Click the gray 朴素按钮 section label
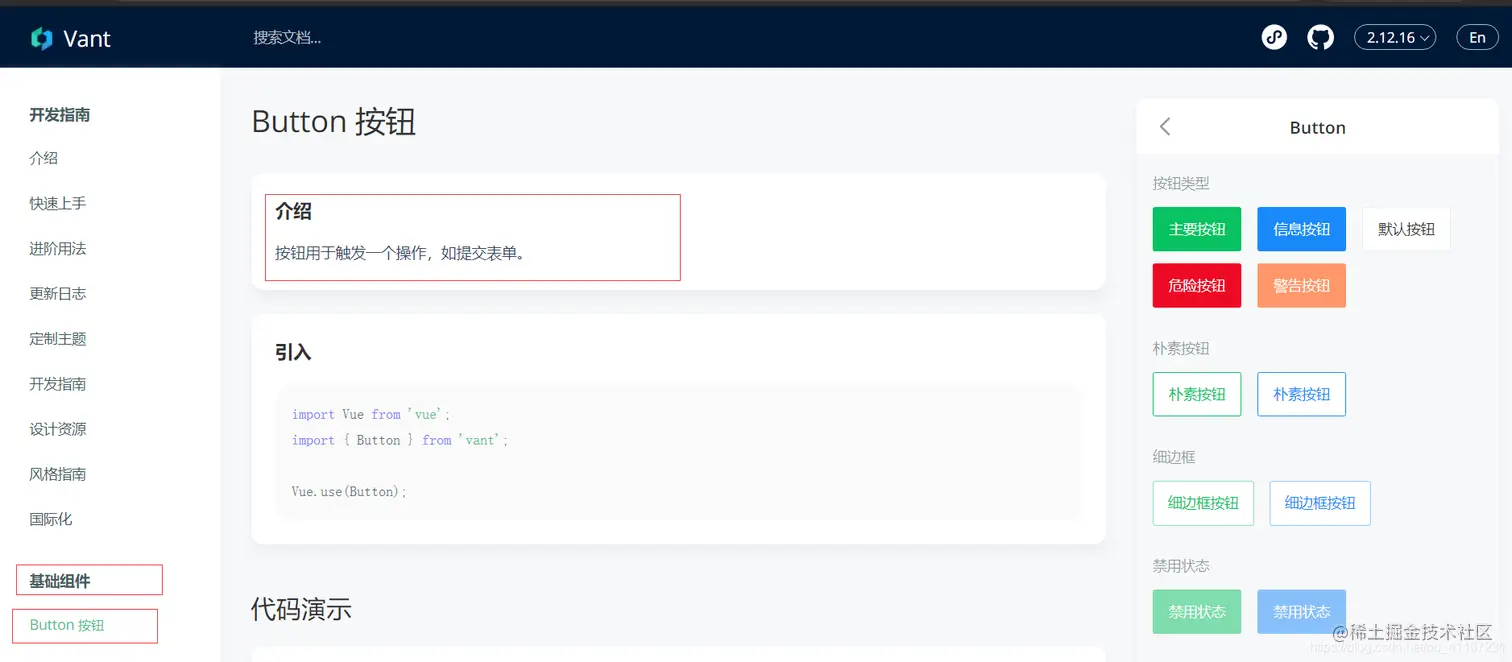Screen dimensions: 1512x662 click(x=1181, y=348)
